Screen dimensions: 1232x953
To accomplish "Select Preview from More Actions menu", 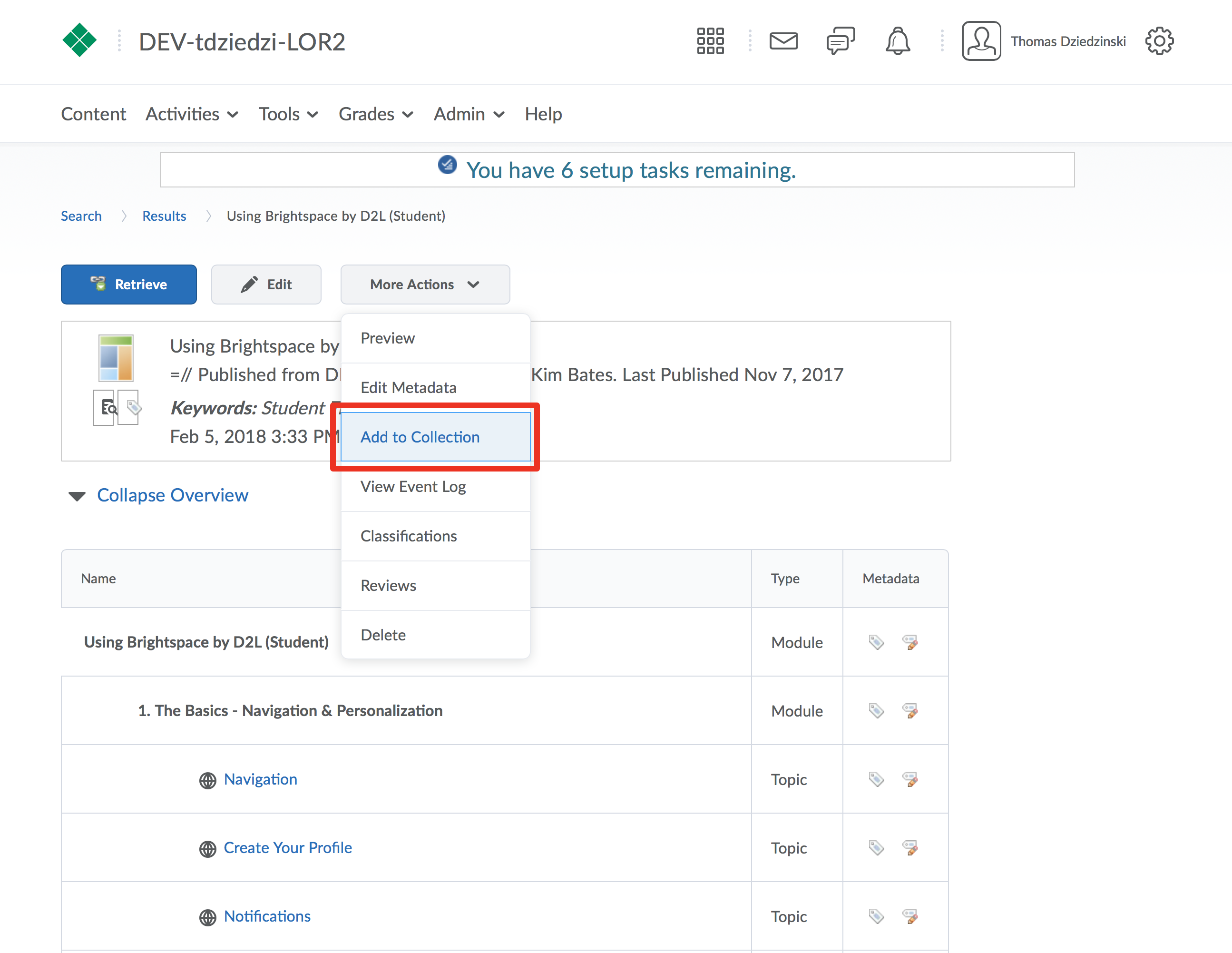I will 436,338.
